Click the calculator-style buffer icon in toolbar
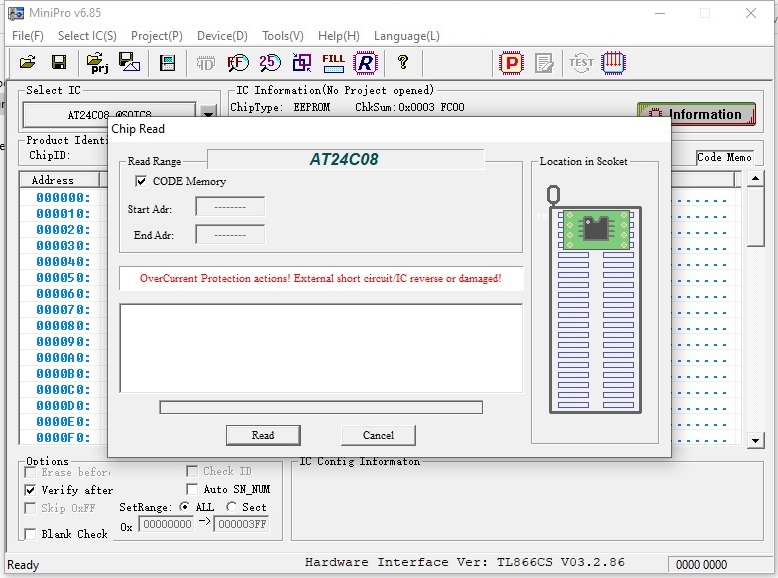778x578 pixels. tap(167, 63)
